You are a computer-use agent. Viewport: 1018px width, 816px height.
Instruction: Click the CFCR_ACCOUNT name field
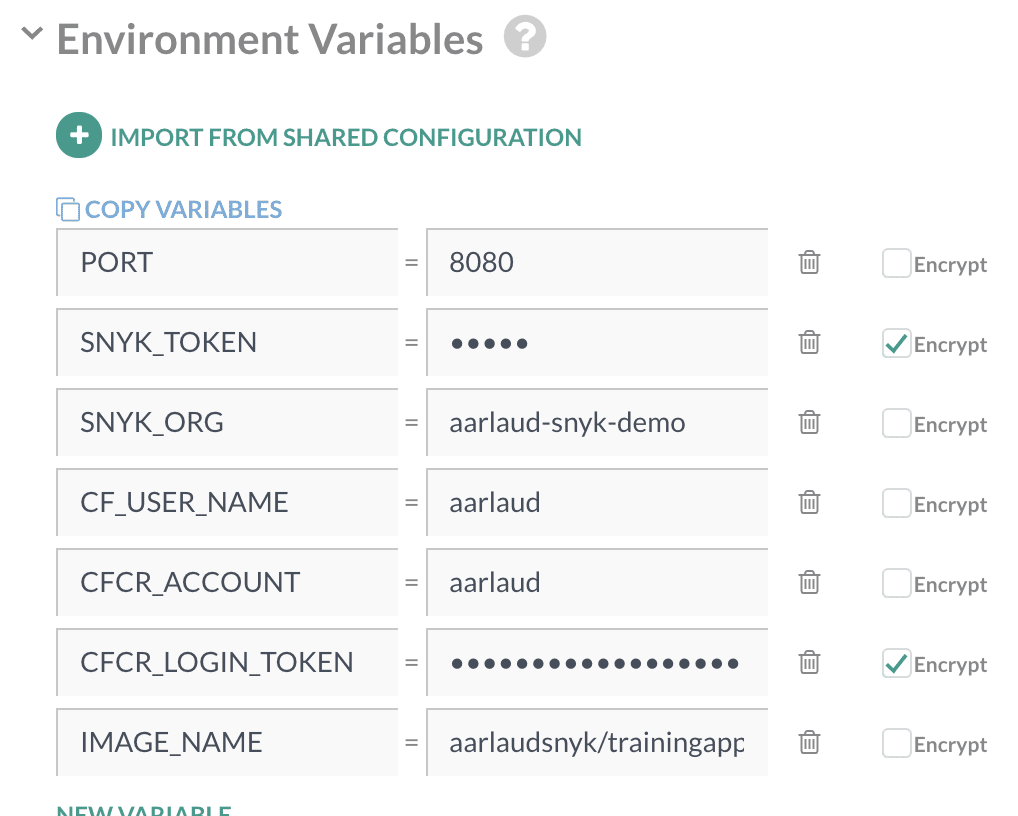point(227,582)
